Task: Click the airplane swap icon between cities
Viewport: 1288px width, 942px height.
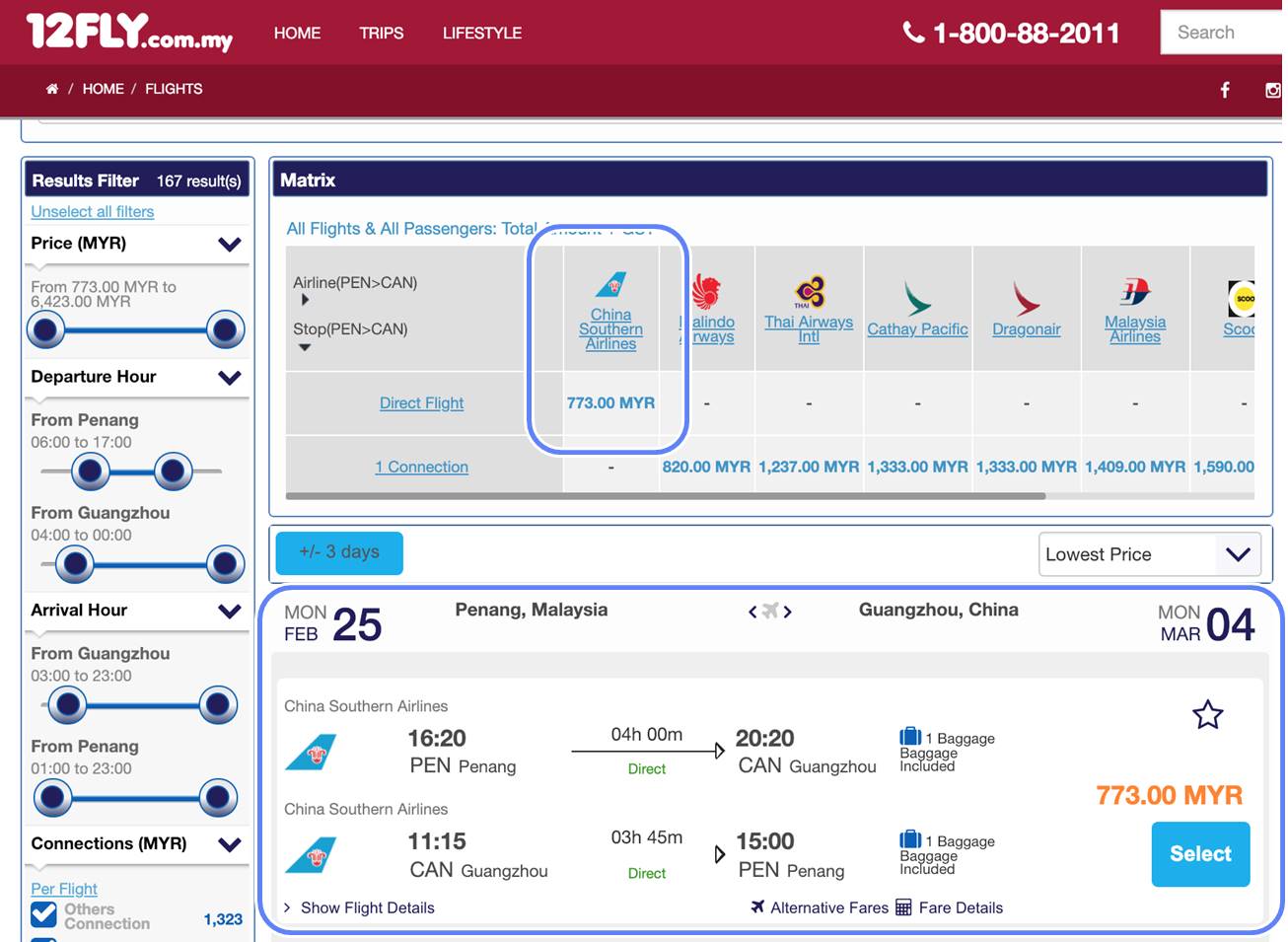Action: [770, 611]
